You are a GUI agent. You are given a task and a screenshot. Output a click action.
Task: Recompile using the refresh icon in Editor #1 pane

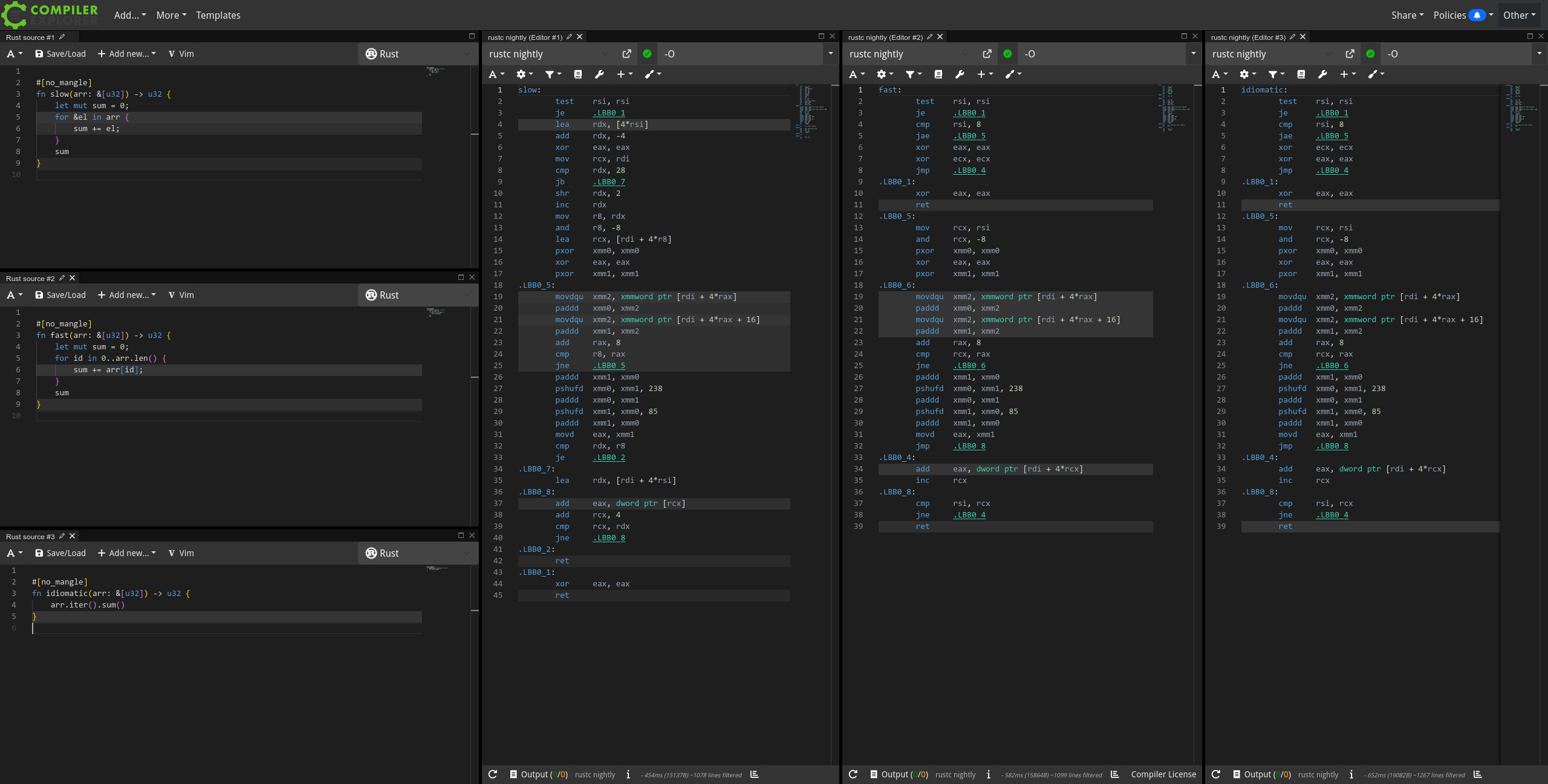click(x=493, y=774)
